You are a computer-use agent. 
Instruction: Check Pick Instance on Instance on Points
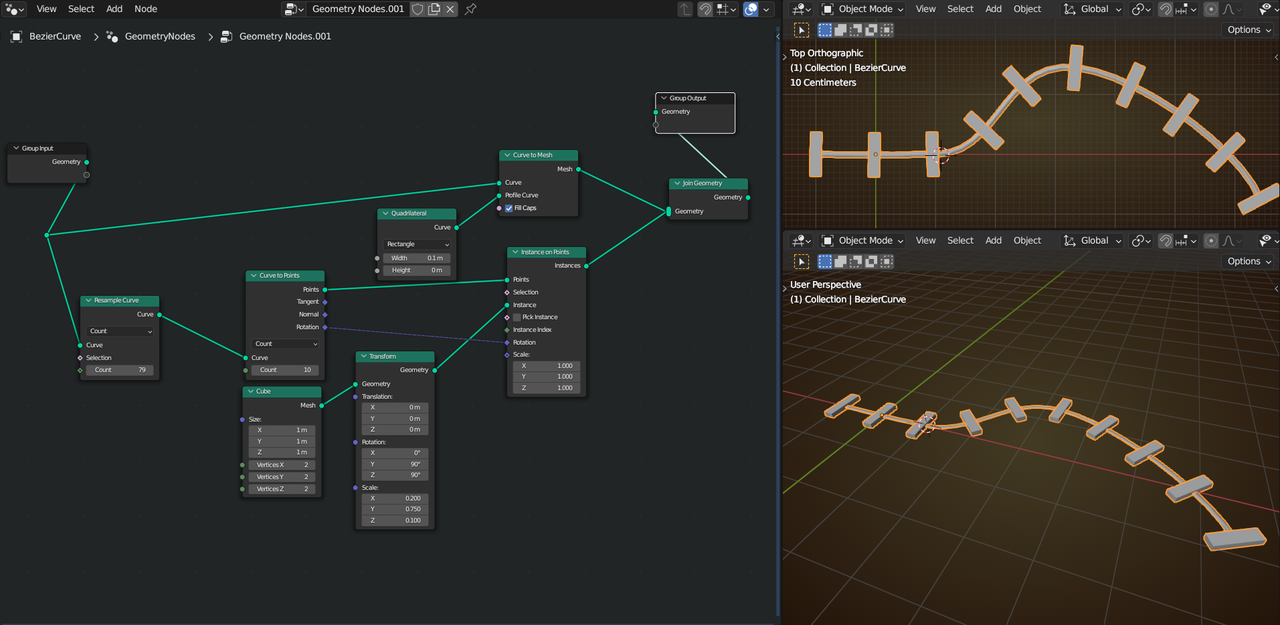[x=517, y=317]
